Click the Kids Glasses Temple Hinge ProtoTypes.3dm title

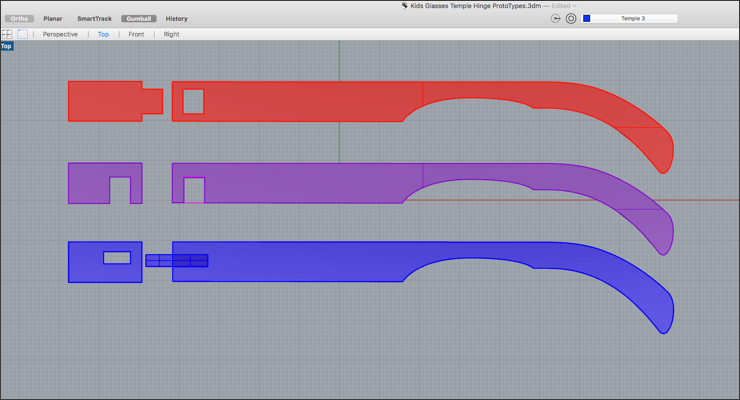[476, 6]
